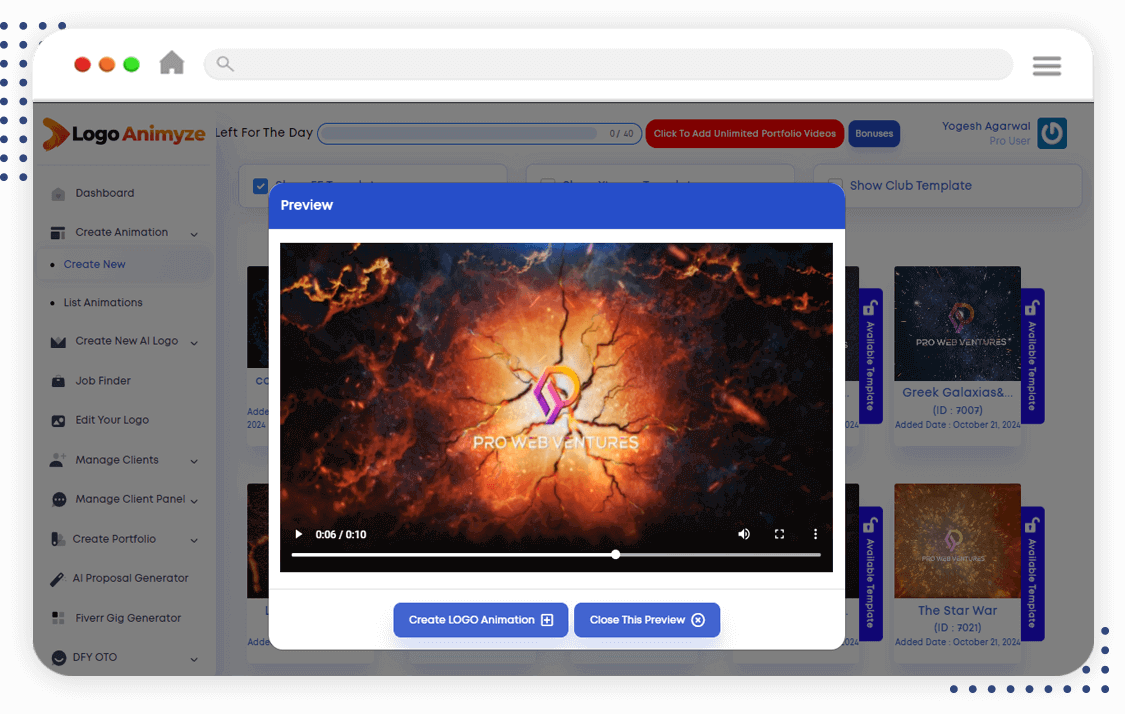
Task: Toggle the Show Club Template checkbox
Action: click(835, 186)
